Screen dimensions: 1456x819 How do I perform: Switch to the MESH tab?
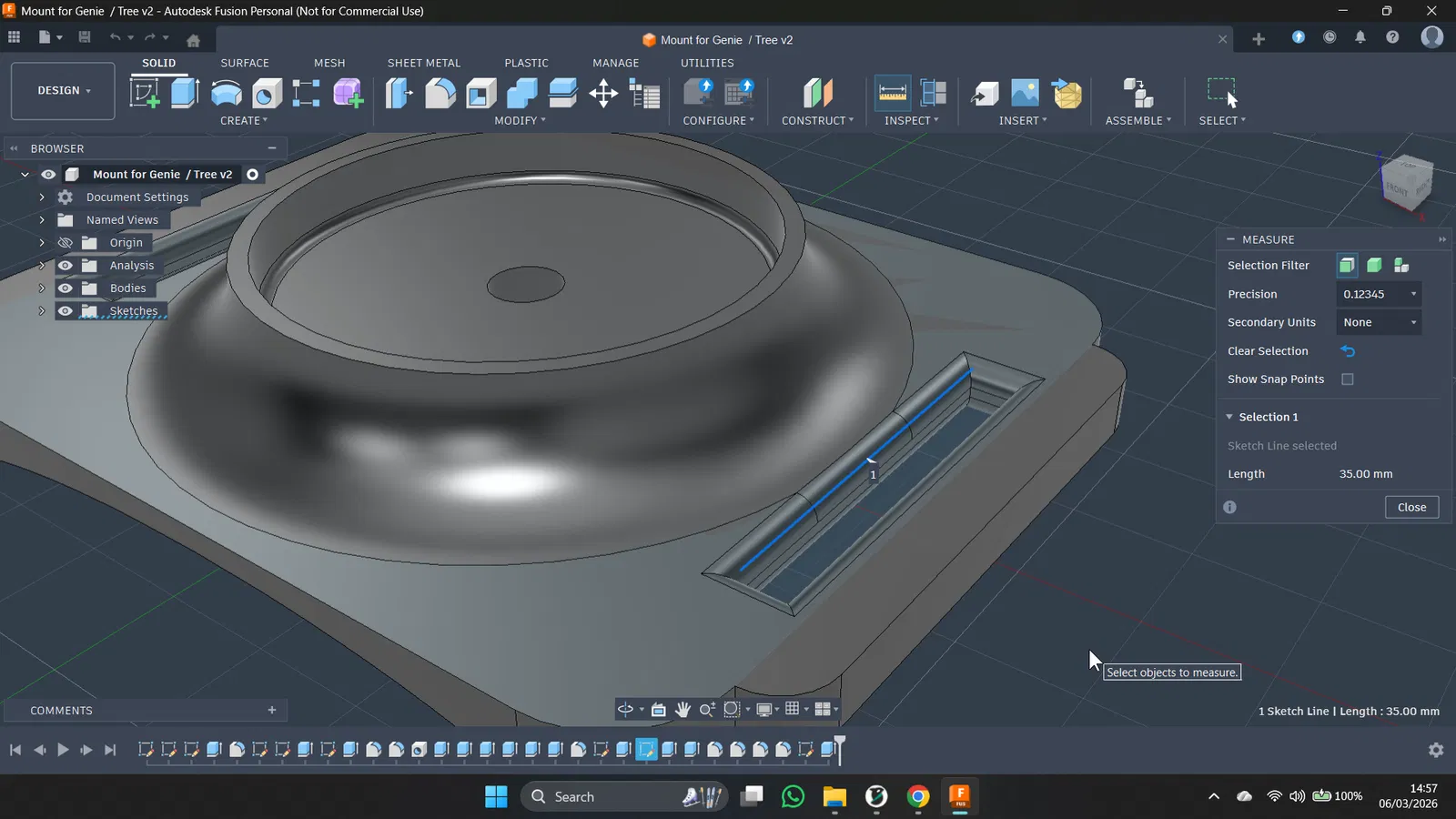tap(329, 63)
